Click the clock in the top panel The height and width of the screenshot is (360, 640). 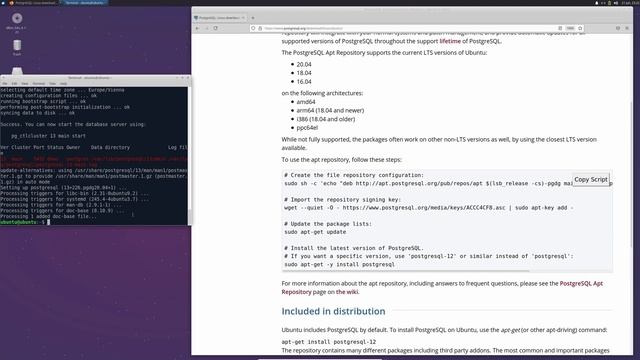coord(630,3)
